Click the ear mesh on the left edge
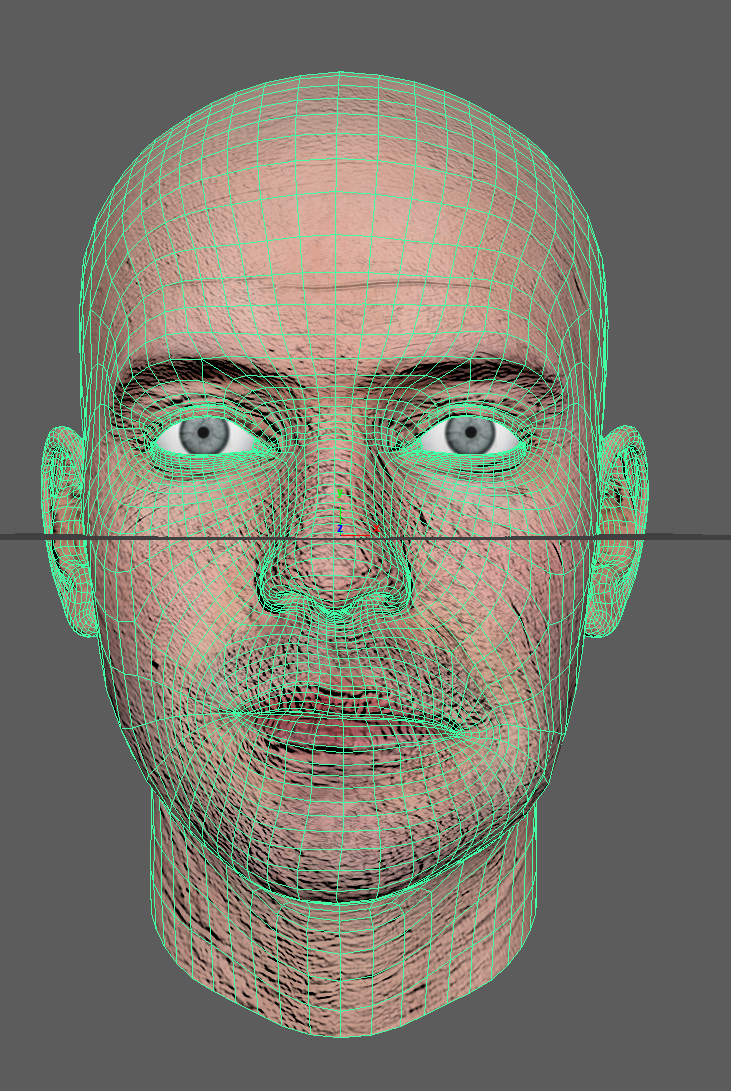 [x=65, y=531]
